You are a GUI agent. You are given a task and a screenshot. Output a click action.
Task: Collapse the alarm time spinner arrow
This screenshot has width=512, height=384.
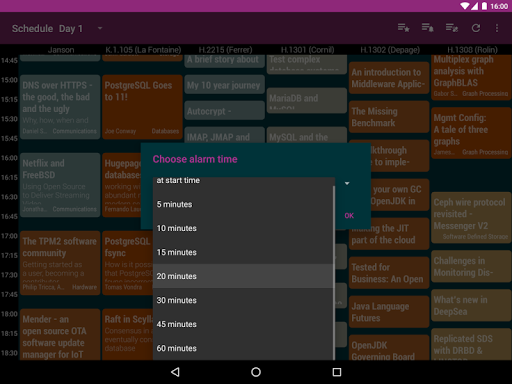[x=347, y=183]
